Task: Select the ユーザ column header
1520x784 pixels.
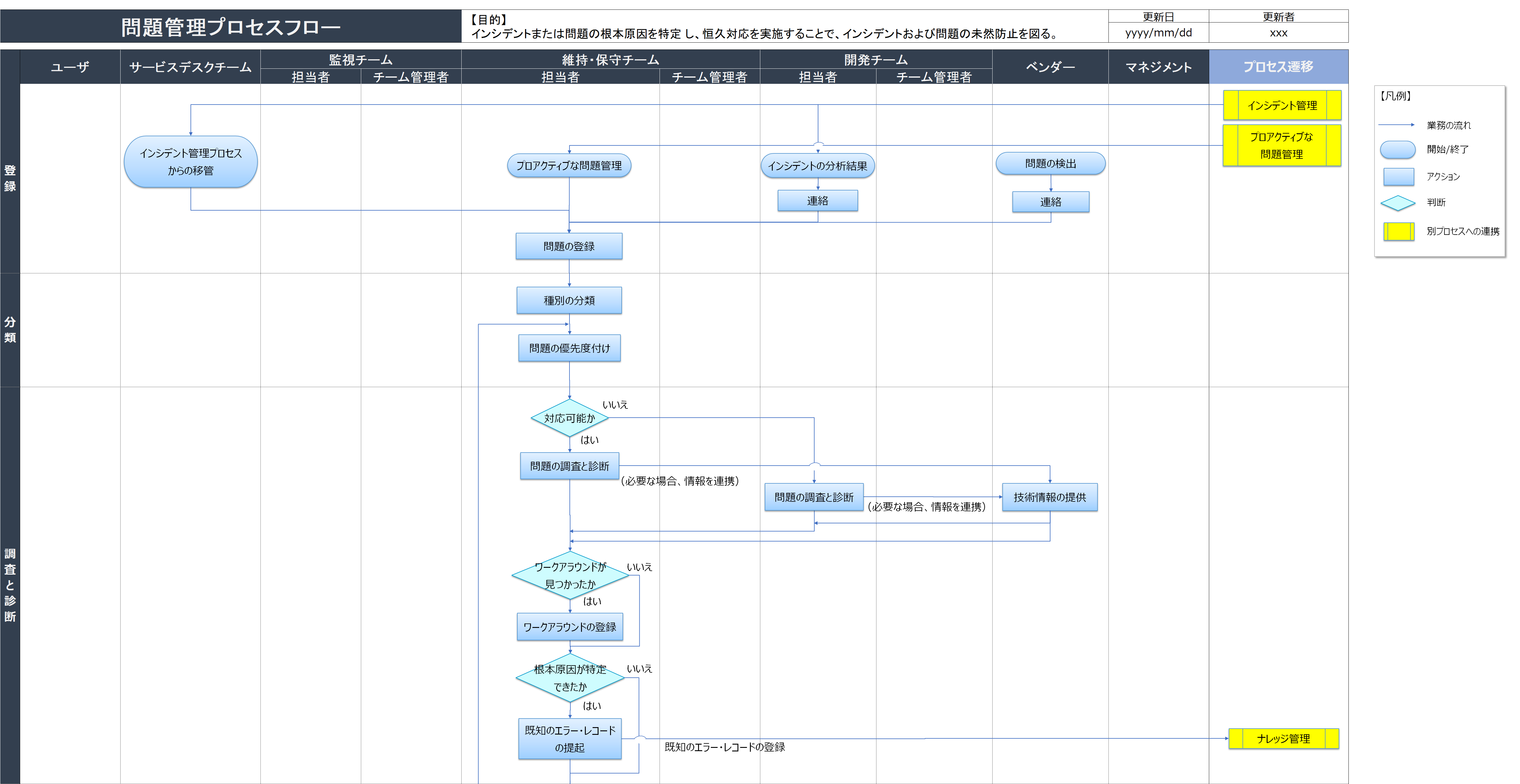Action: point(70,67)
